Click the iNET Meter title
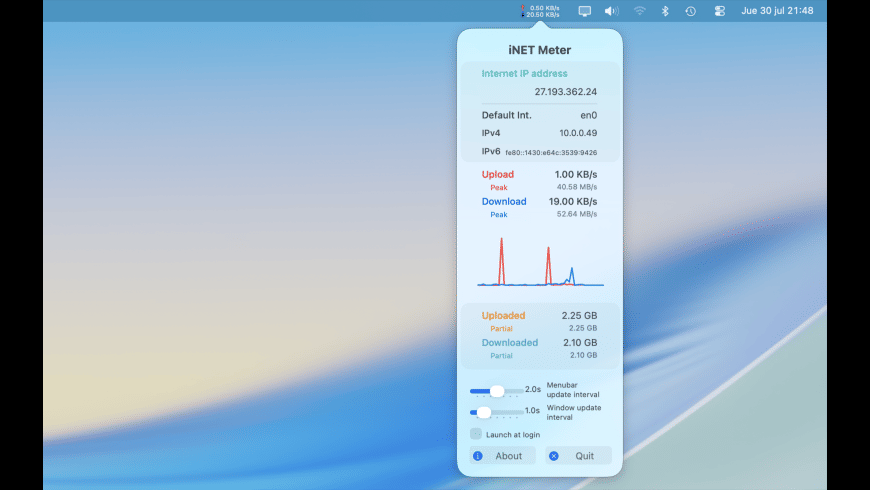The height and width of the screenshot is (490, 870). [540, 50]
